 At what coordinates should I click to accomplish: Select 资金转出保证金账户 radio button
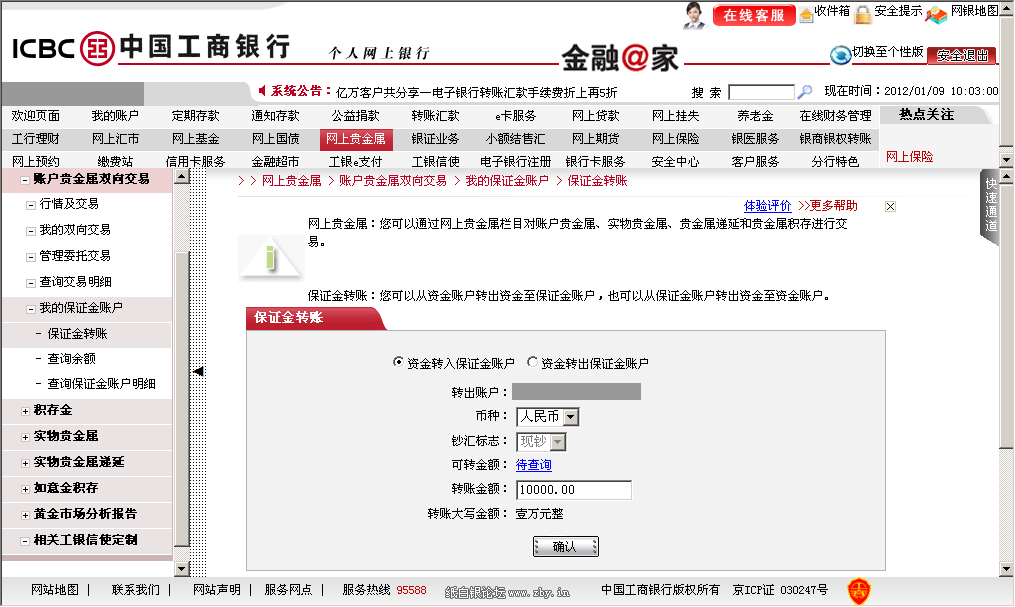[x=532, y=362]
